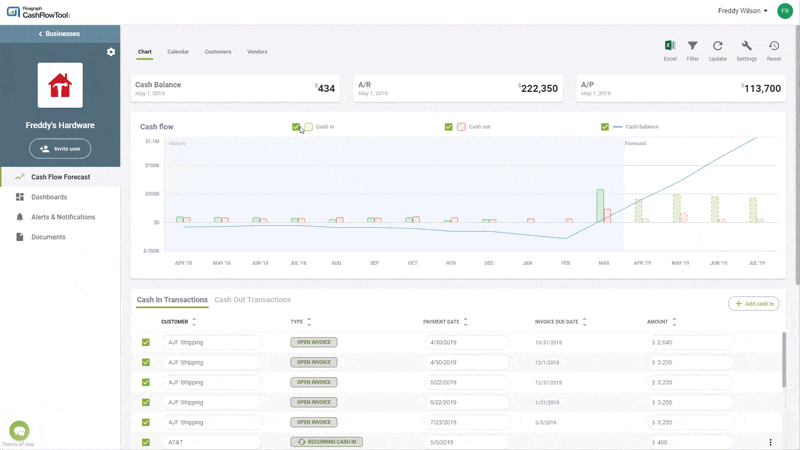Viewport: 800px width, 450px height.
Task: Uncheck AJF Shipping row paid 5/22/2019
Action: point(146,382)
